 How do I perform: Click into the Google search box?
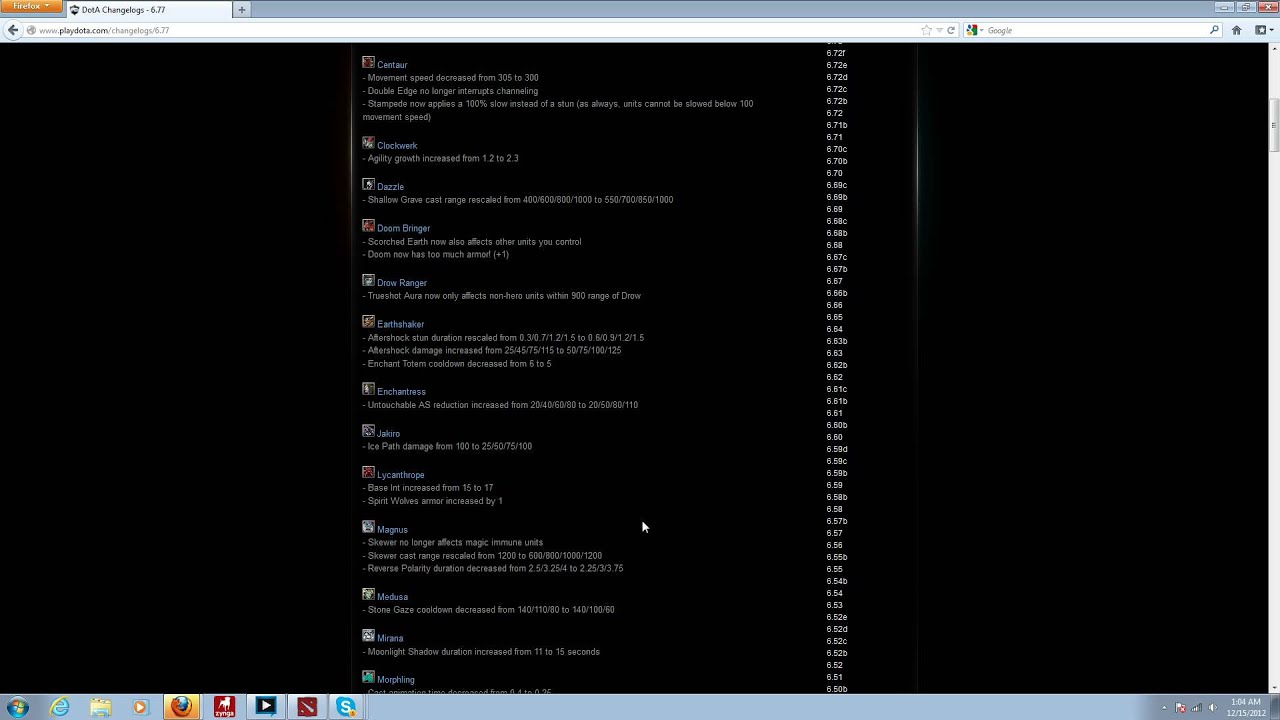pos(1095,30)
